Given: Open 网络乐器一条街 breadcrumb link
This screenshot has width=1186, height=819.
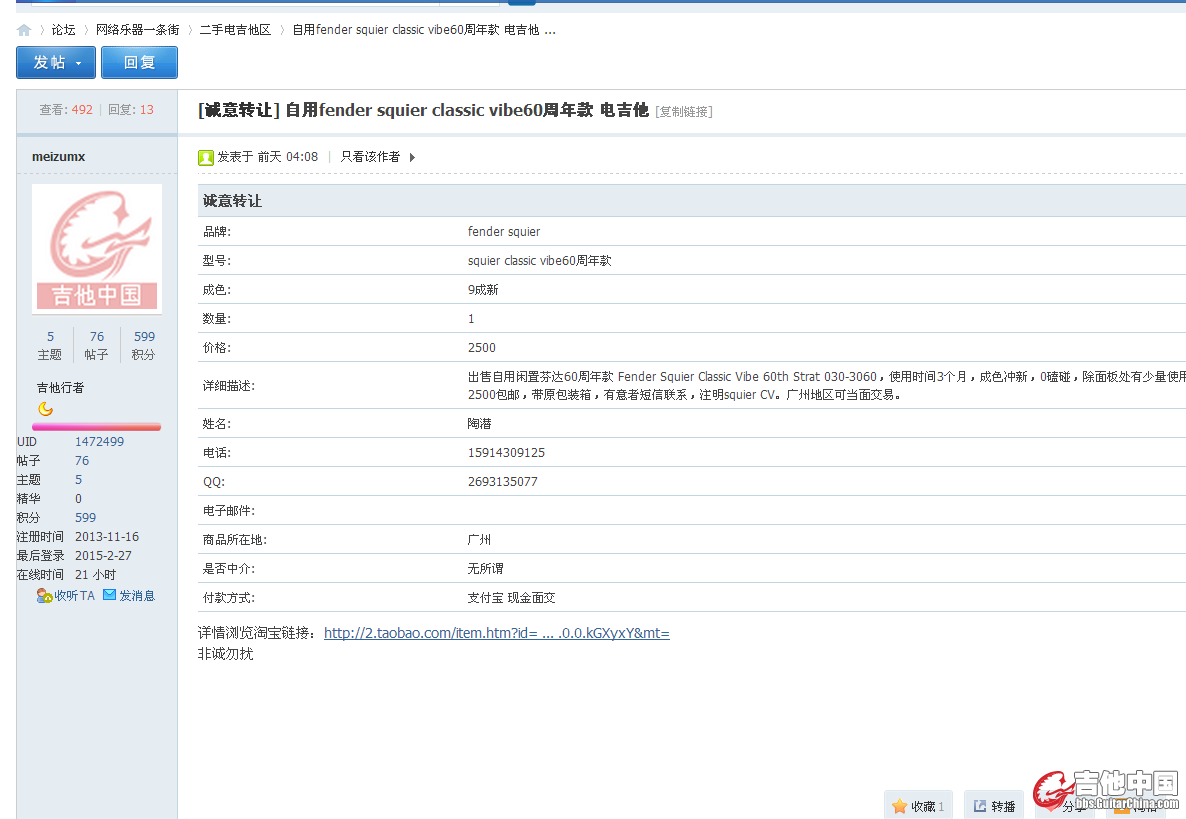Looking at the screenshot, I should tap(138, 30).
